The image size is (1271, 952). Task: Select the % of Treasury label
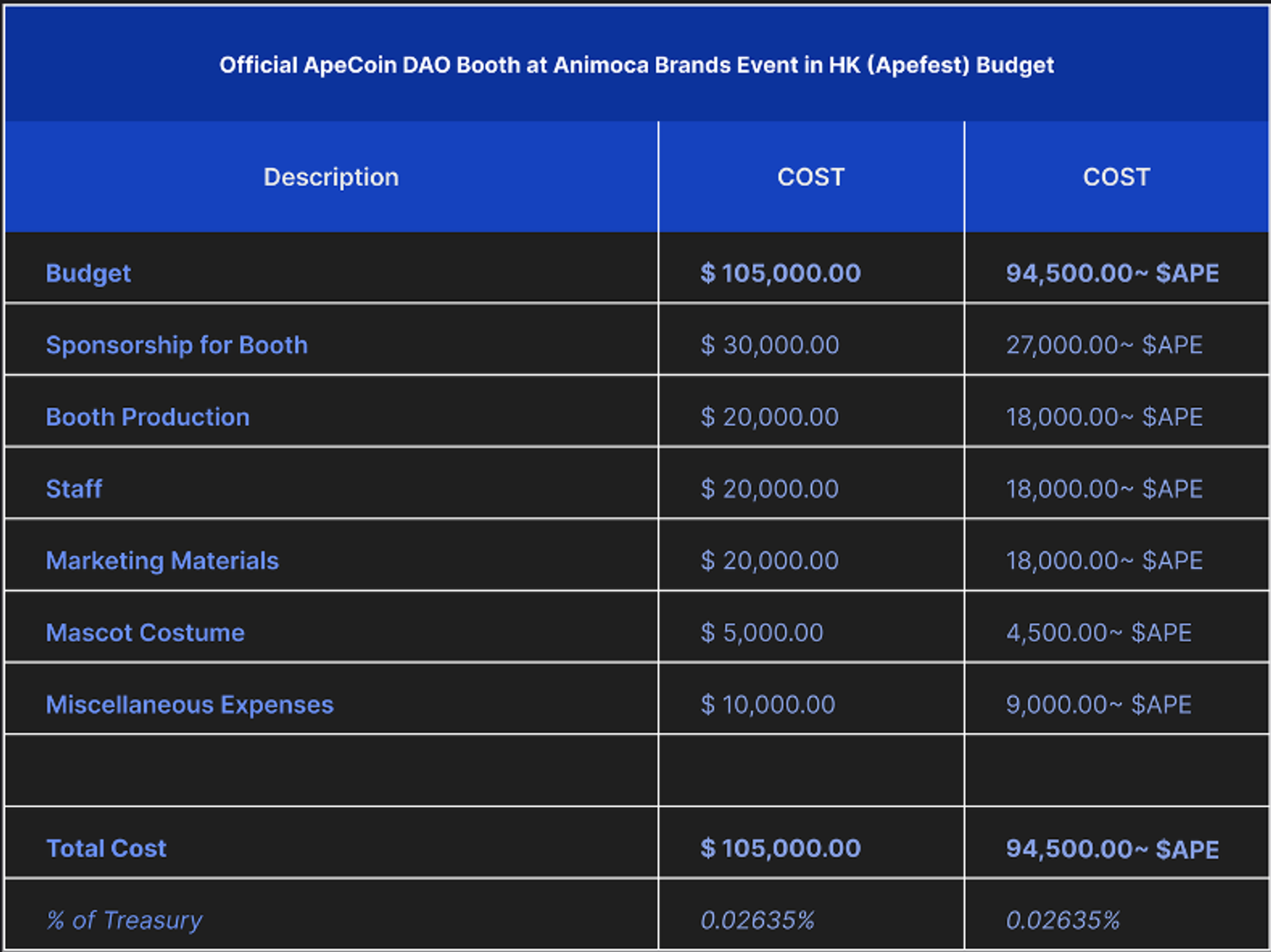pyautogui.click(x=124, y=921)
